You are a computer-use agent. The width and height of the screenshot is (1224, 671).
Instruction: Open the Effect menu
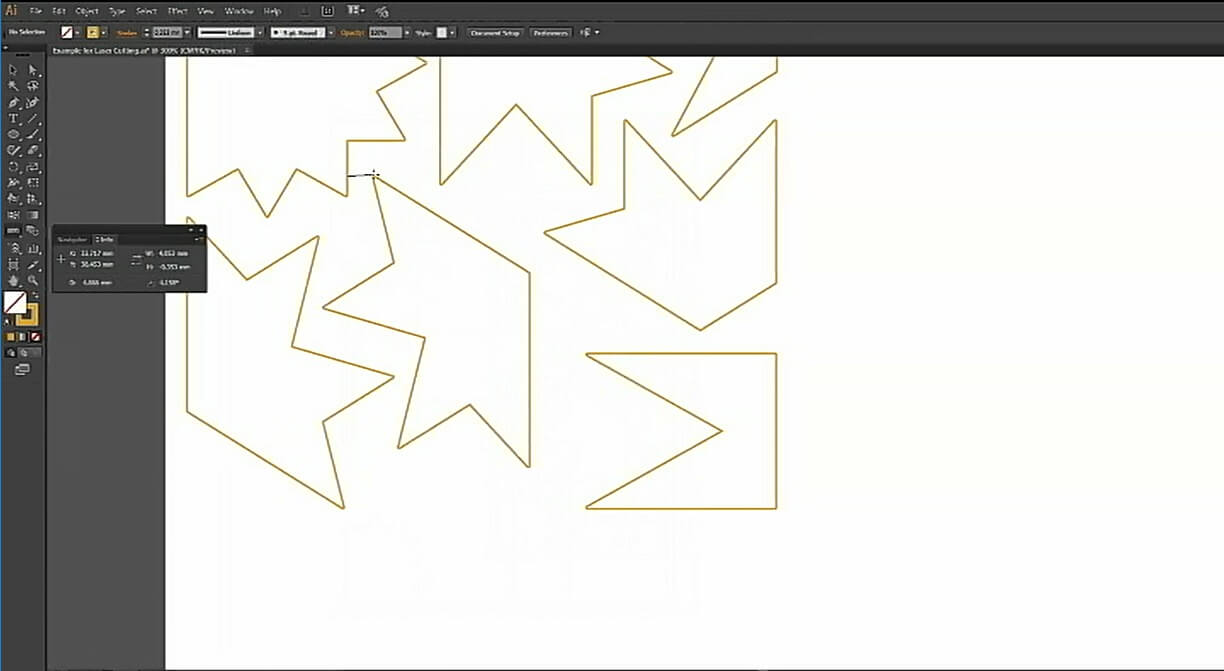pos(177,11)
